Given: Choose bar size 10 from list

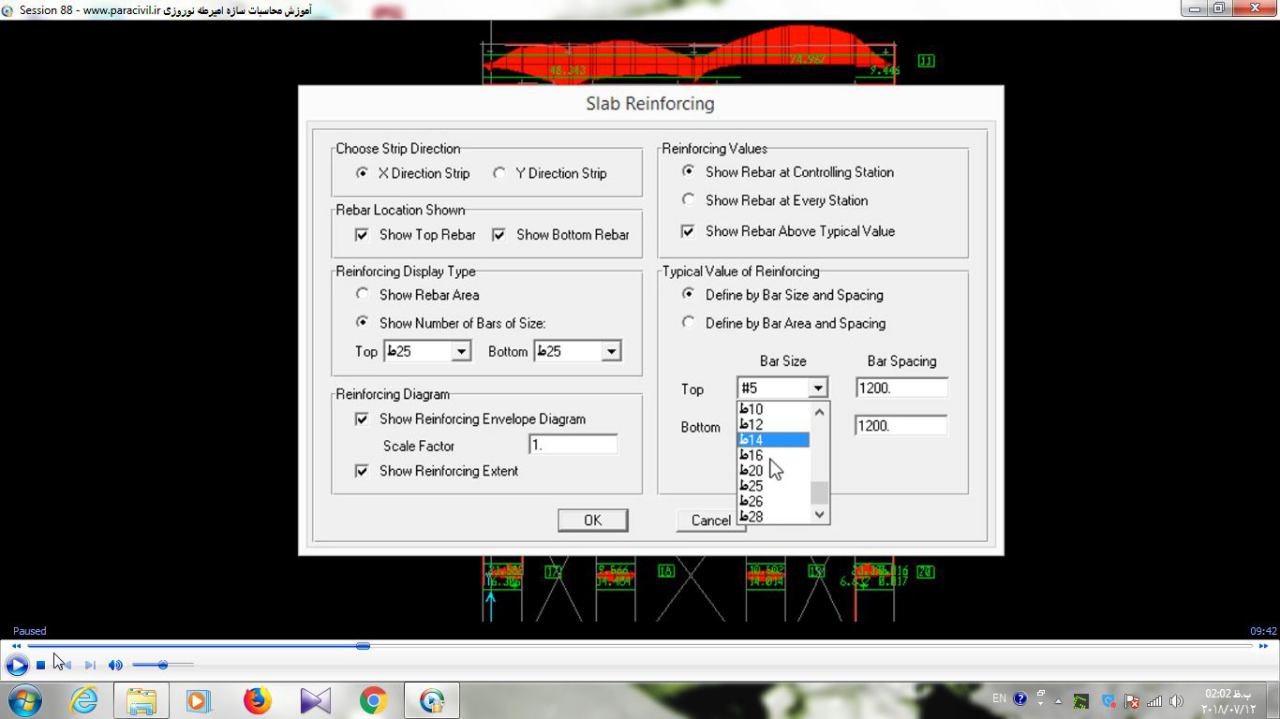Looking at the screenshot, I should tap(773, 409).
